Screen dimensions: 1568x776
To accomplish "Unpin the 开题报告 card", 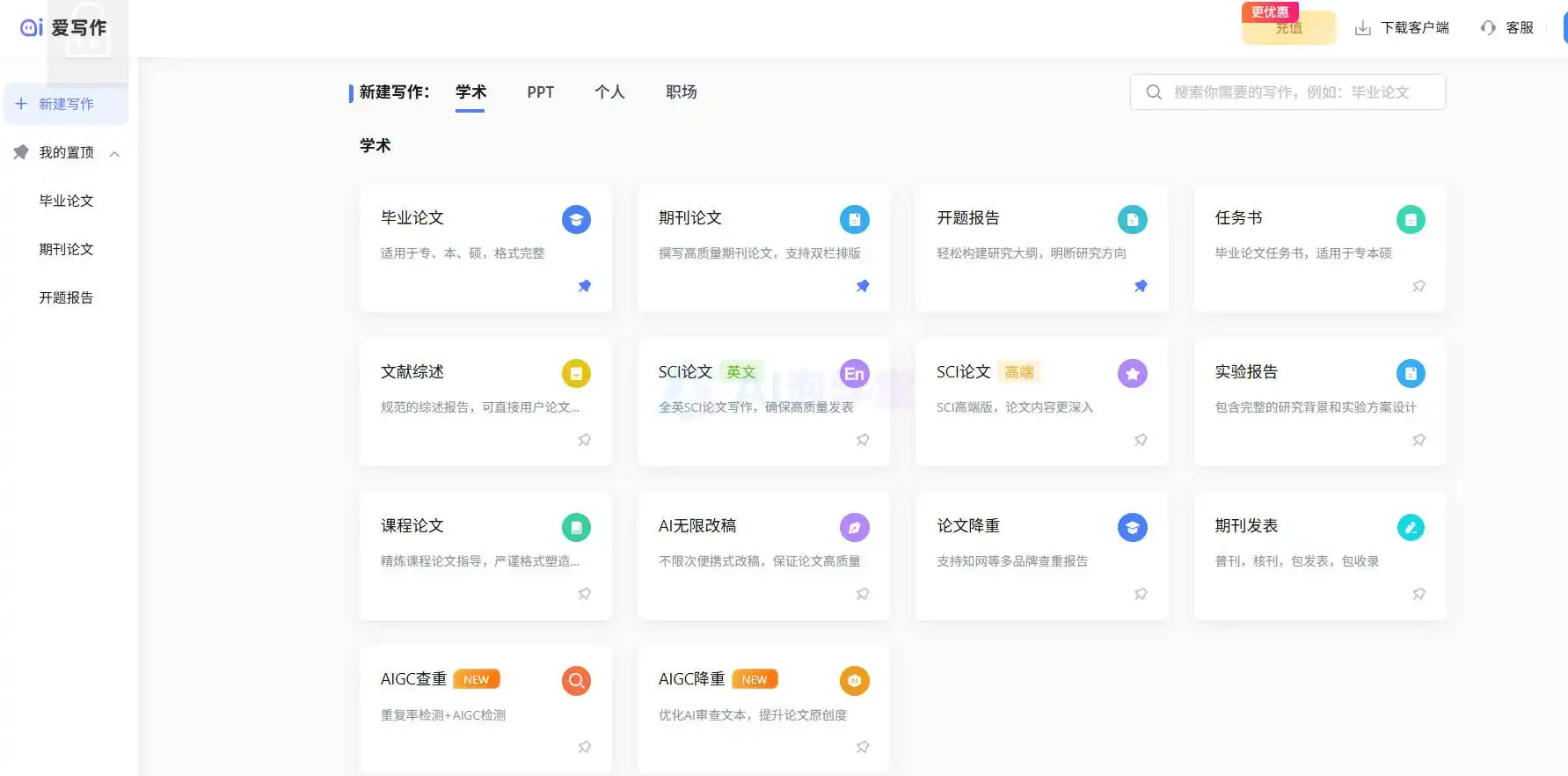I will (x=1141, y=286).
